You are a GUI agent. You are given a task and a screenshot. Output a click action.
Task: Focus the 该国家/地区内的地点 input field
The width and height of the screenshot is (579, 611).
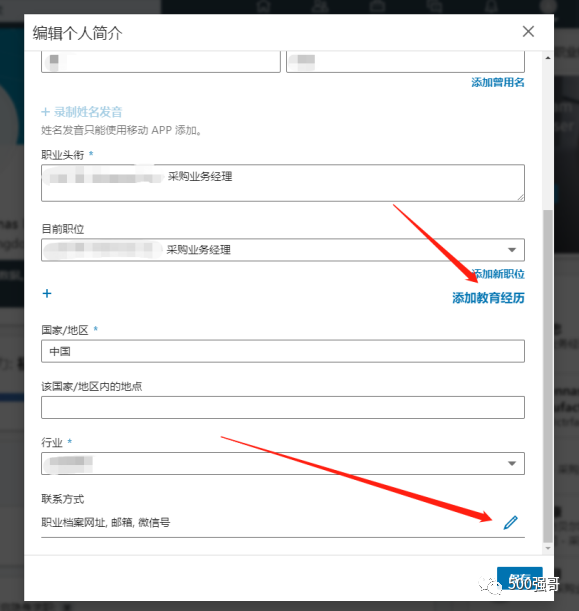point(283,407)
